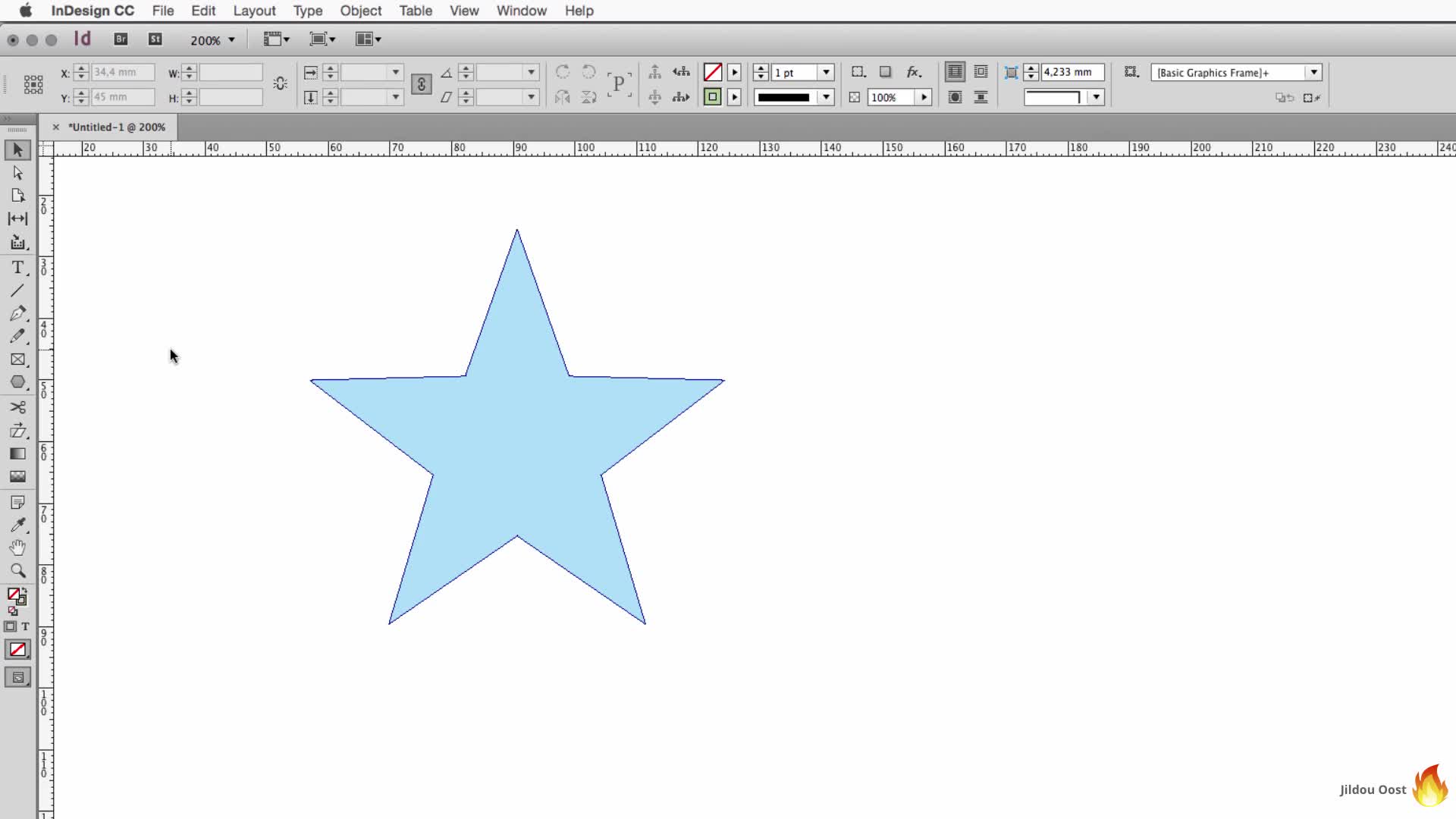Select the Line tool

pos(17,290)
